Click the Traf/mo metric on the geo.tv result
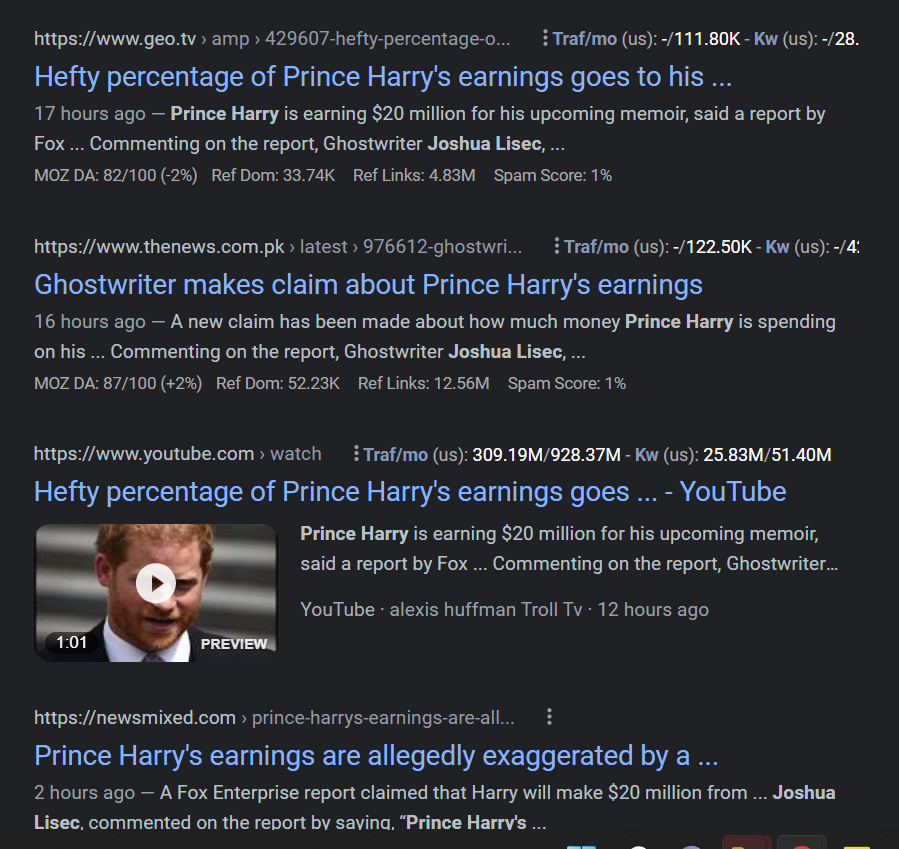The image size is (899, 849). point(587,39)
